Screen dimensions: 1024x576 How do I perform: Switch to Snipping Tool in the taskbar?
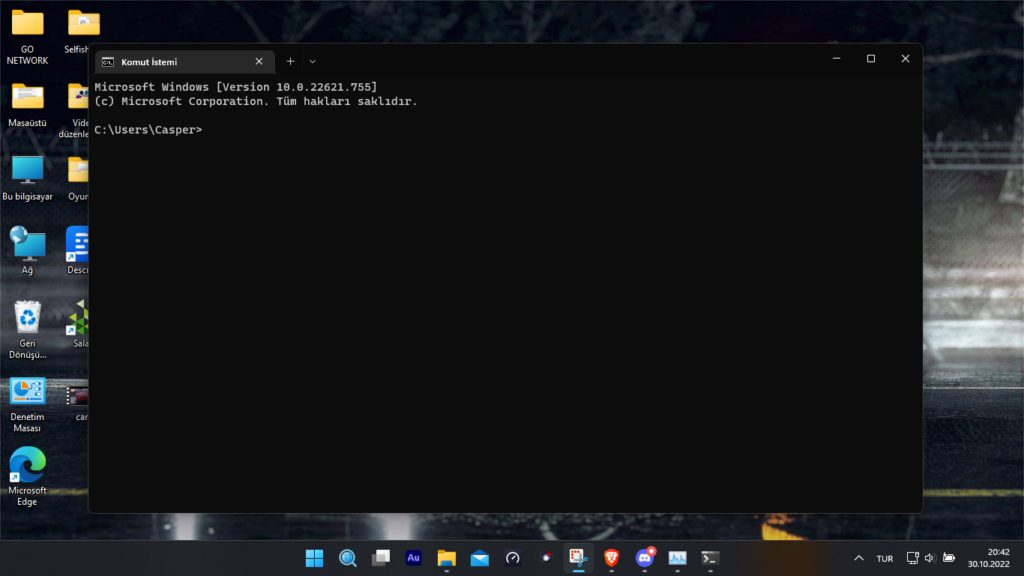click(578, 558)
